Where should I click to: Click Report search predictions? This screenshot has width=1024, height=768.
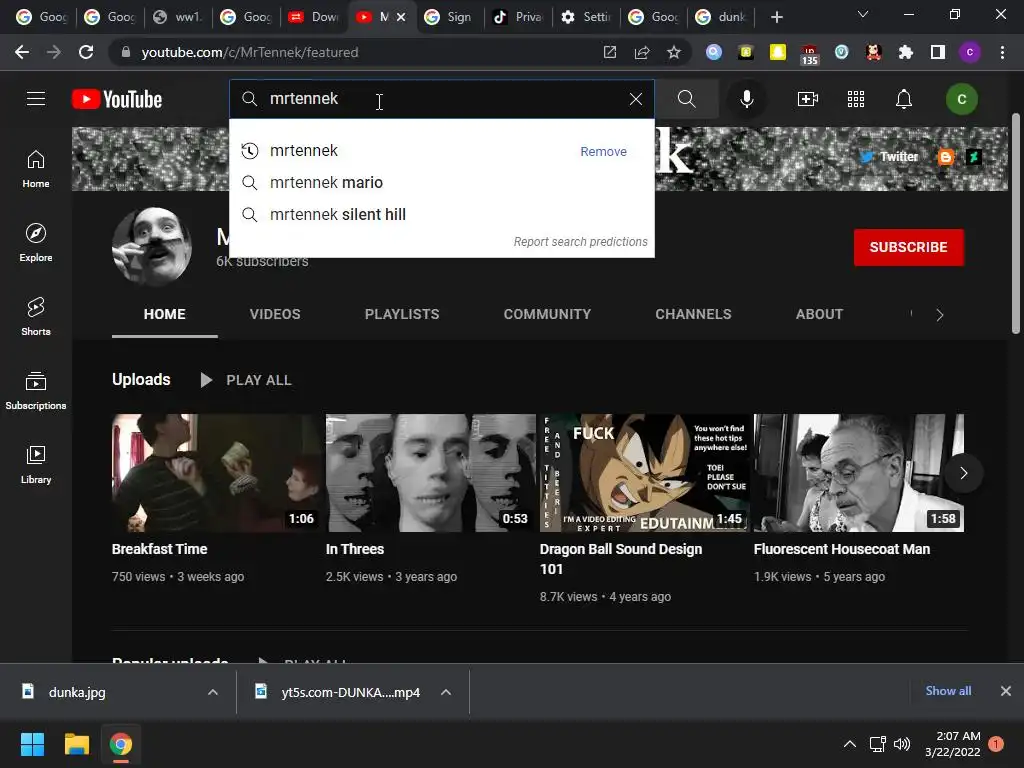[x=581, y=242]
